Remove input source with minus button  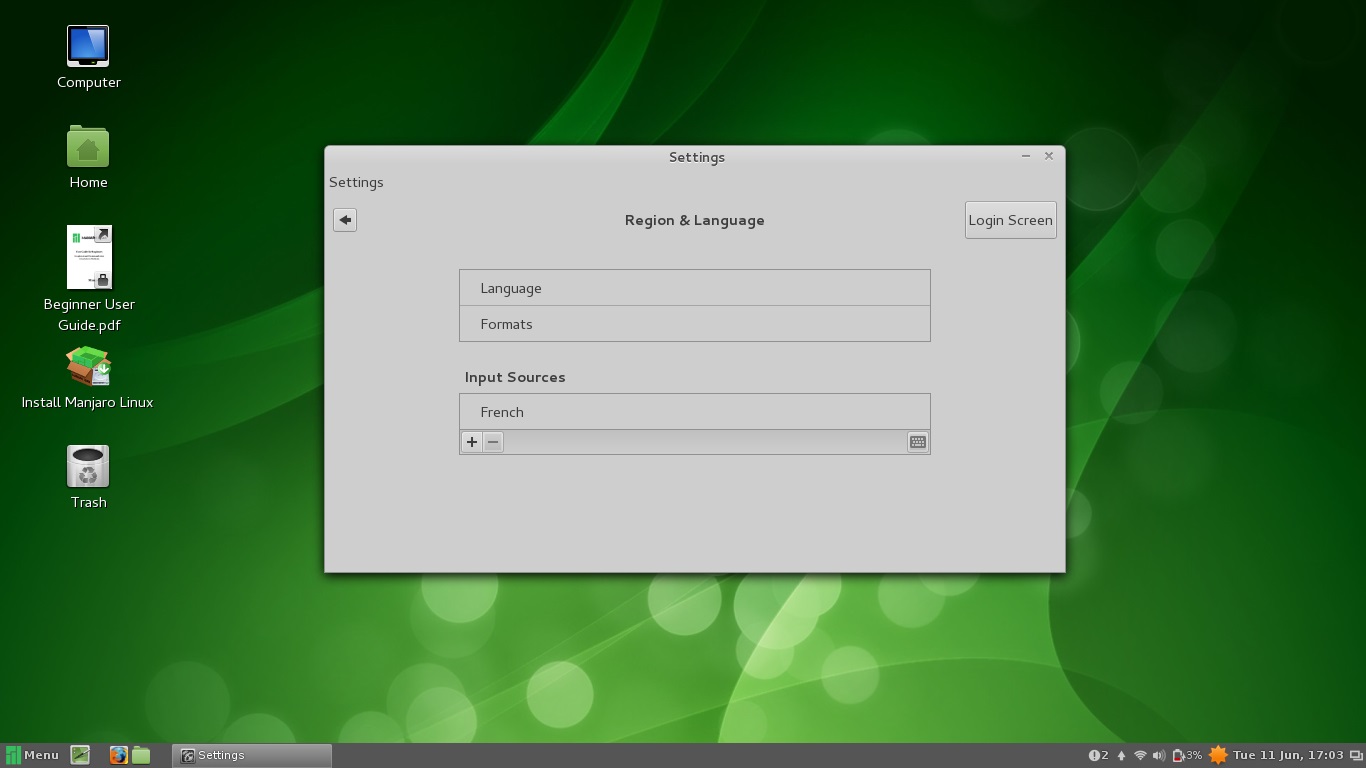pyautogui.click(x=493, y=442)
